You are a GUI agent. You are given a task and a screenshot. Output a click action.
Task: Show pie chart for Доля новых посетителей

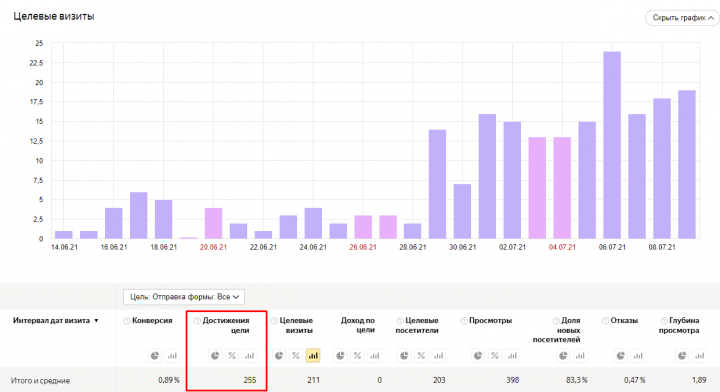(x=563, y=356)
